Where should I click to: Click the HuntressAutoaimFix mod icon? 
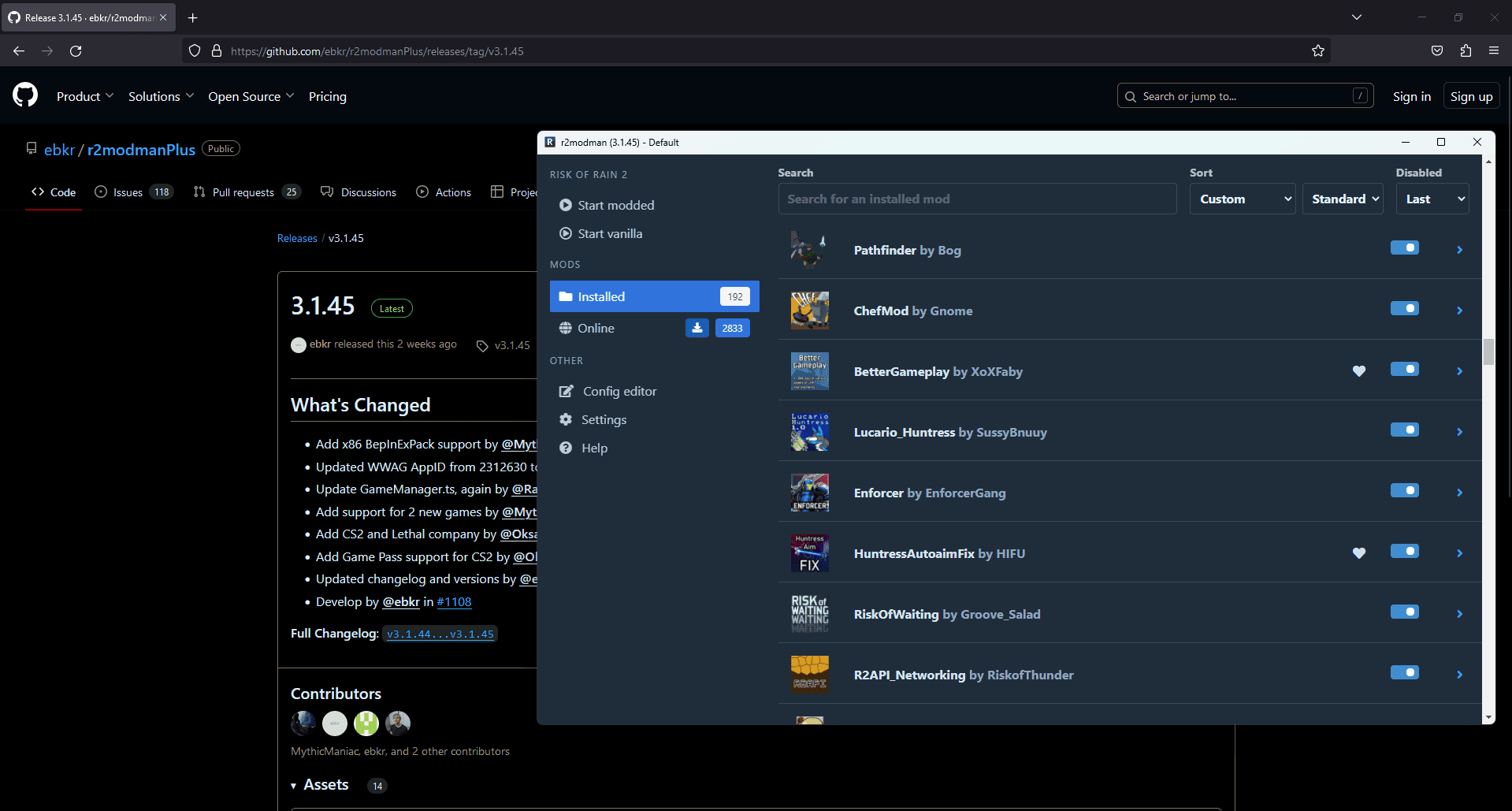pyautogui.click(x=809, y=553)
